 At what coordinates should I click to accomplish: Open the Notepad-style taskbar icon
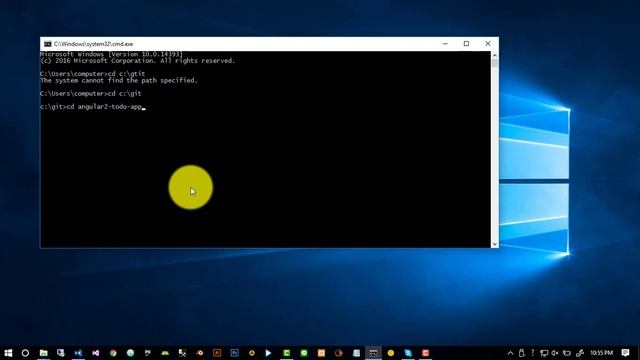pyautogui.click(x=356, y=353)
